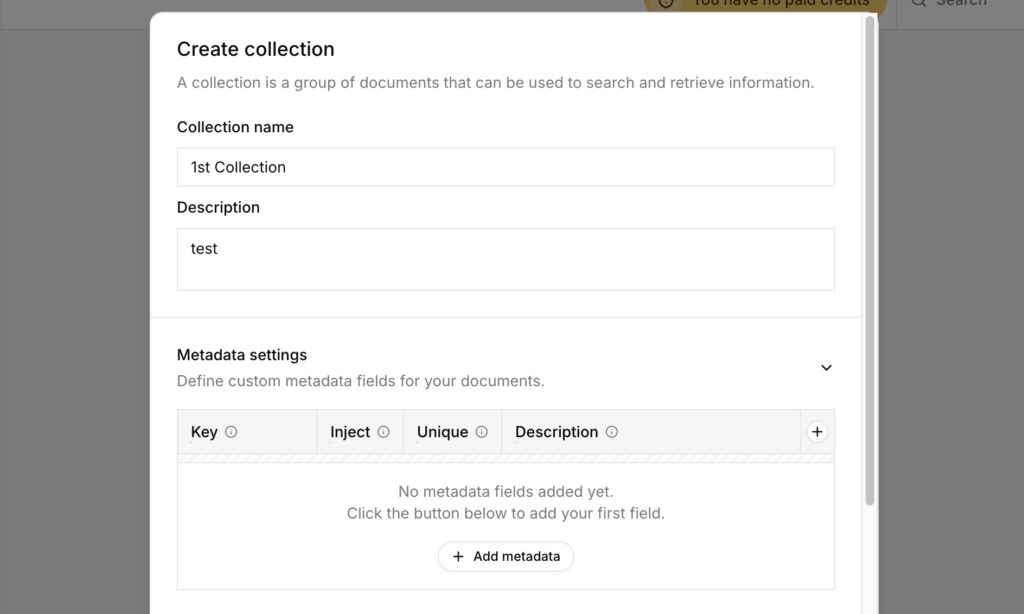Click the plus icon in the table header

tap(817, 432)
